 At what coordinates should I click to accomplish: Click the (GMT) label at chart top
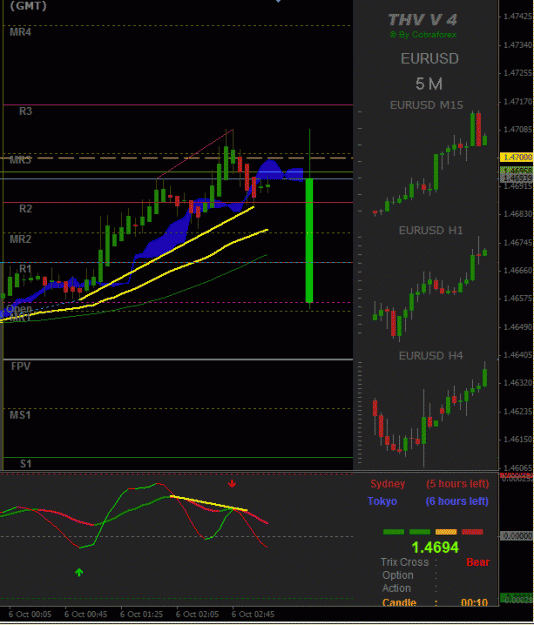pos(28,6)
